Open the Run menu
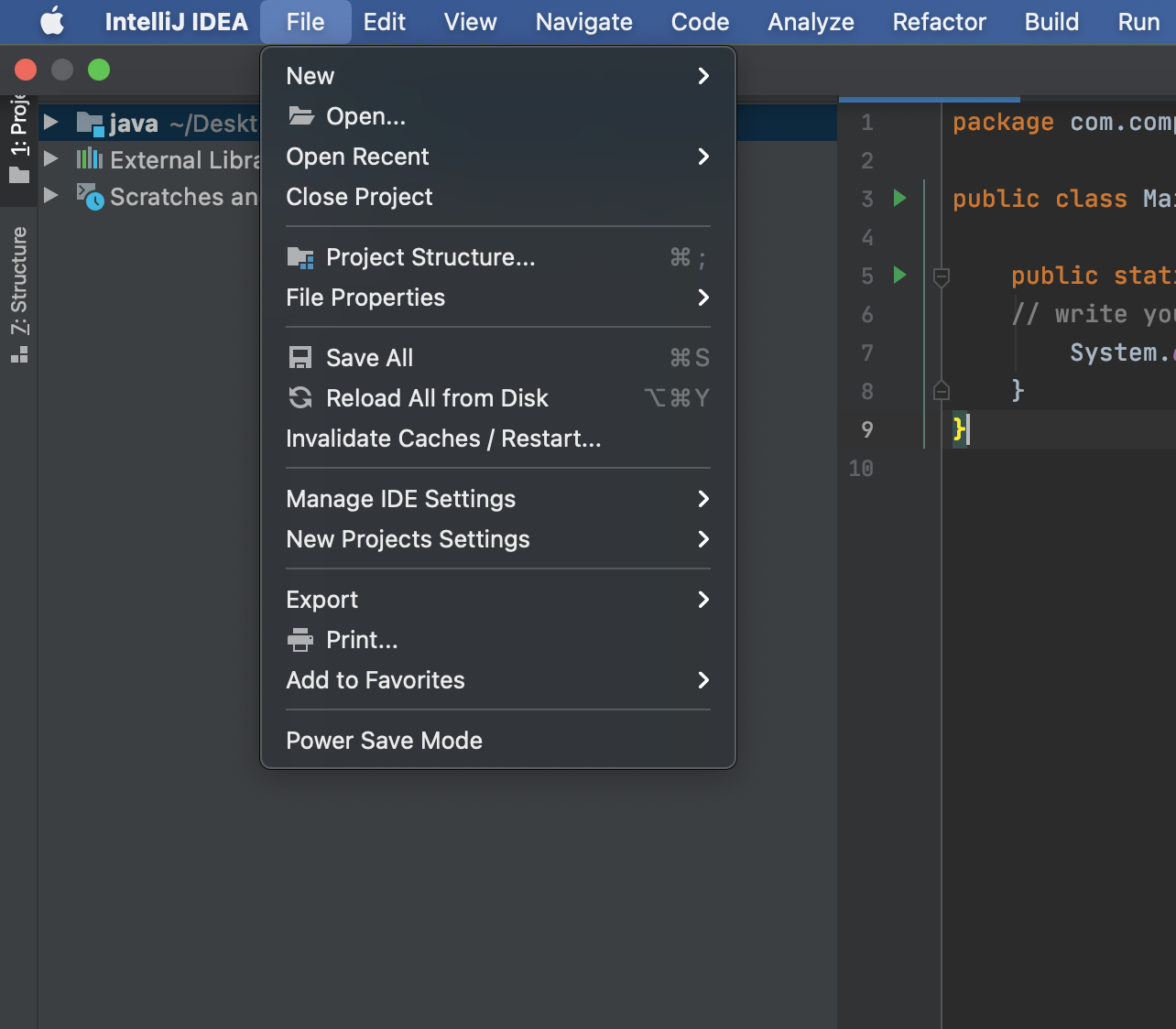 (1138, 21)
